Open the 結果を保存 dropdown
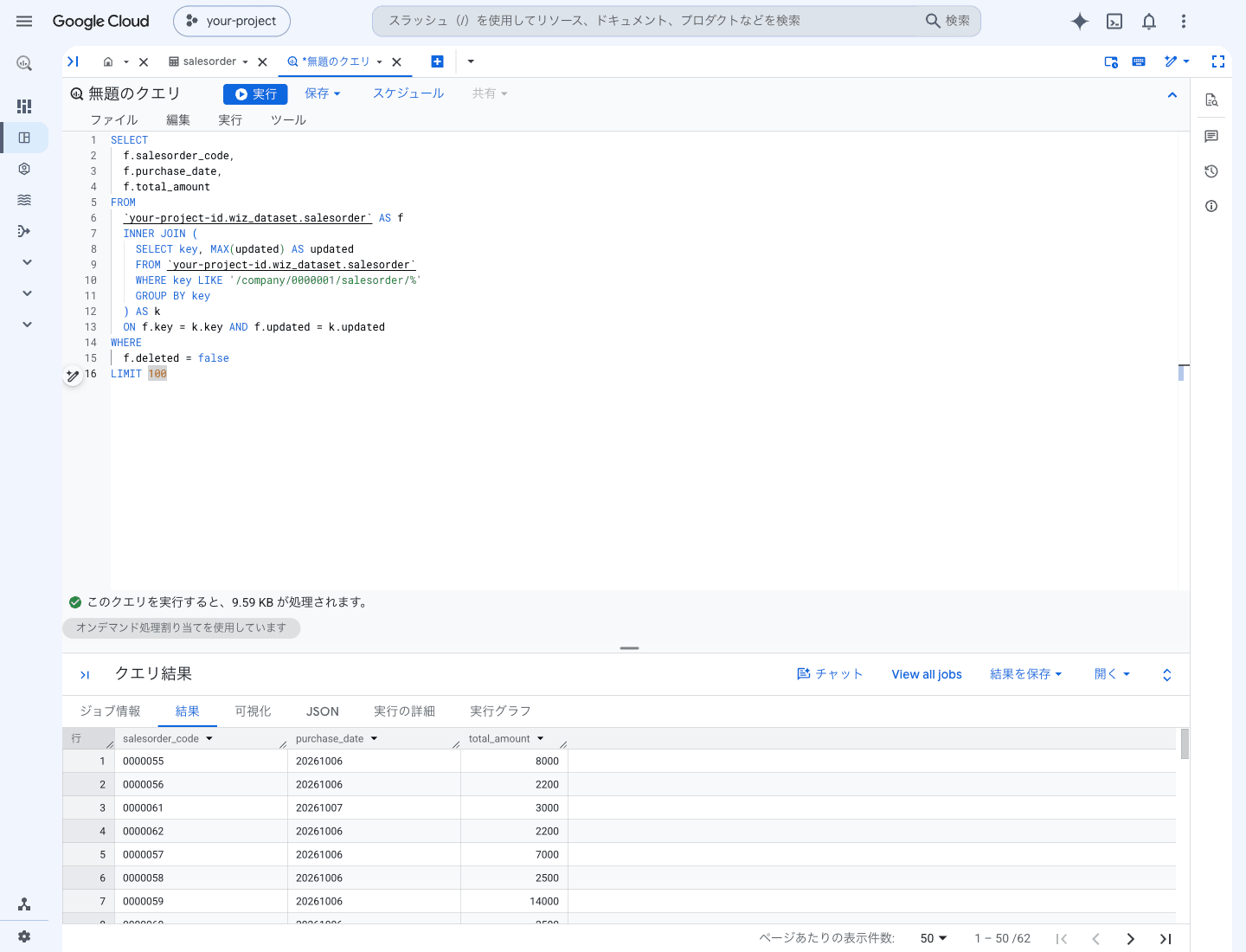 tap(1025, 674)
